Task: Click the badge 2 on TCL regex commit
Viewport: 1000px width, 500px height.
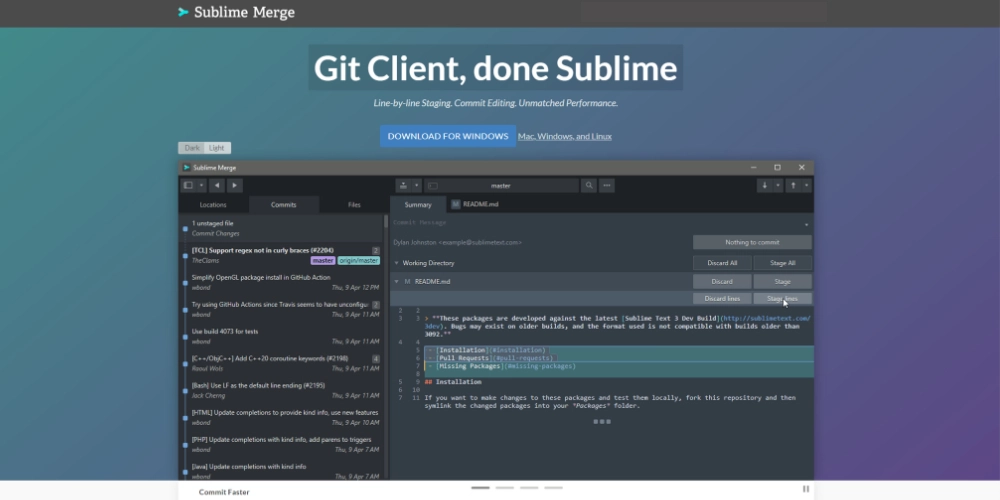Action: [376, 251]
